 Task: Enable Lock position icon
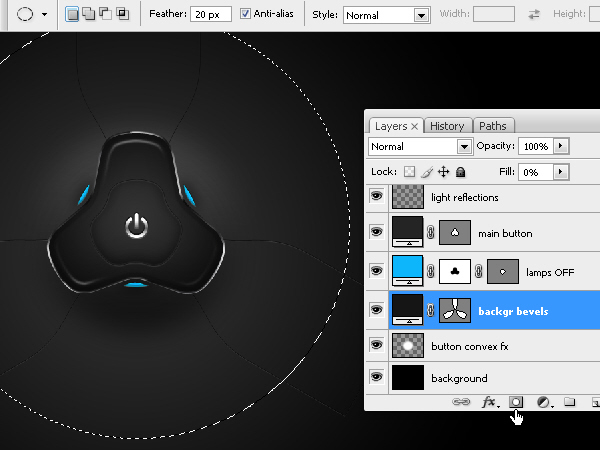(x=444, y=172)
